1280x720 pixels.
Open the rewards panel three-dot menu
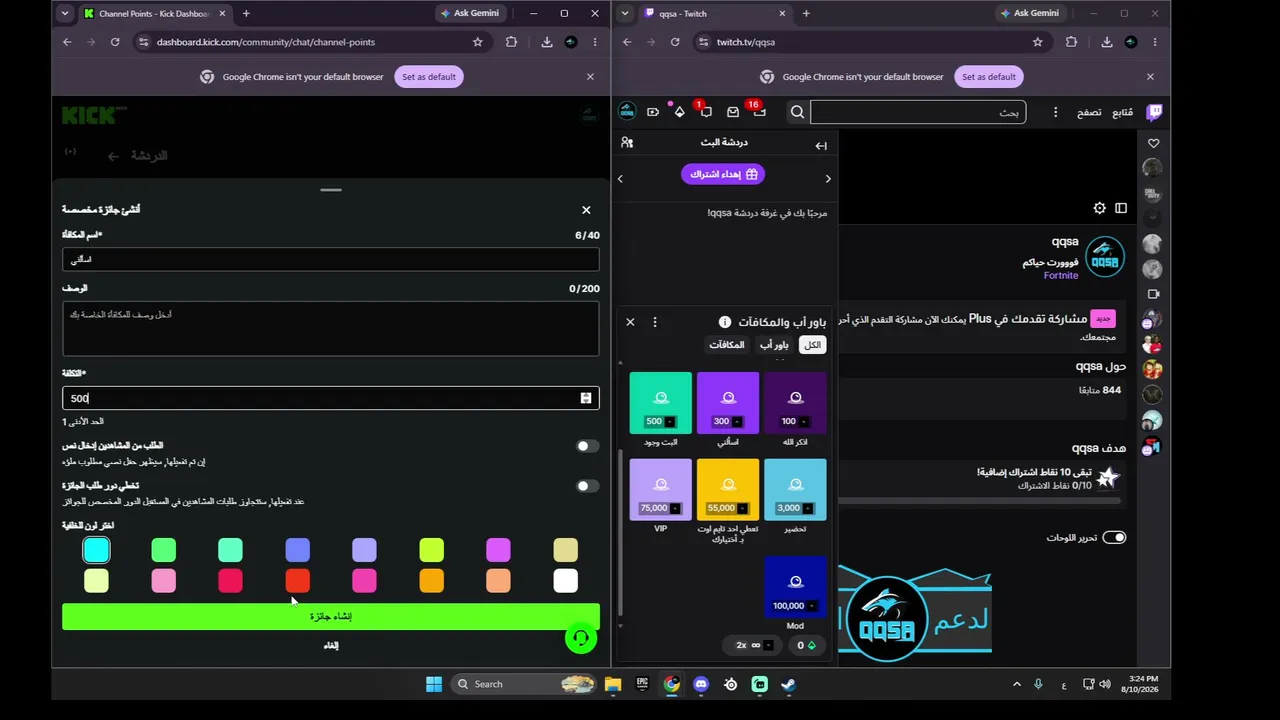655,322
